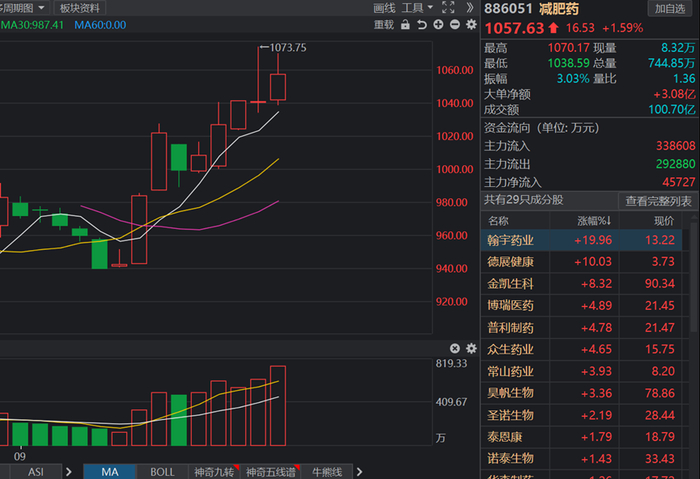The width and height of the screenshot is (700, 479).
Task: Open volume panel settings gear
Action: click(x=471, y=348)
